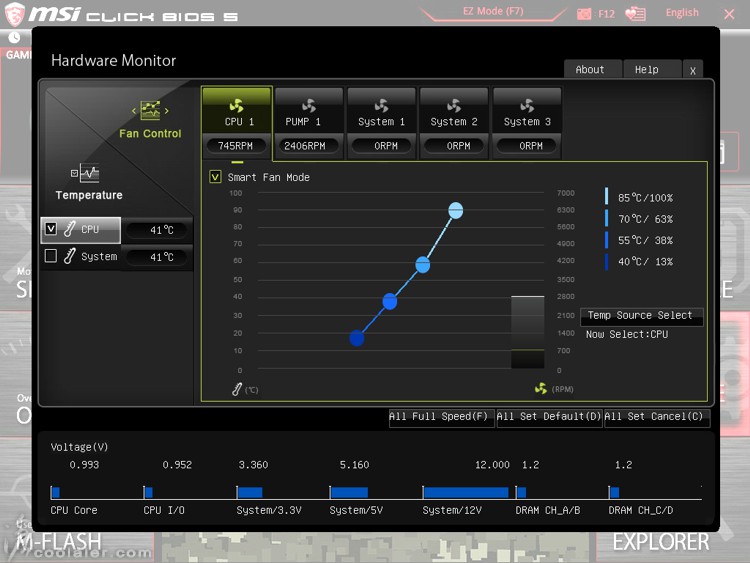The image size is (750, 563).
Task: Enable the System temperature checkbox
Action: tap(51, 256)
